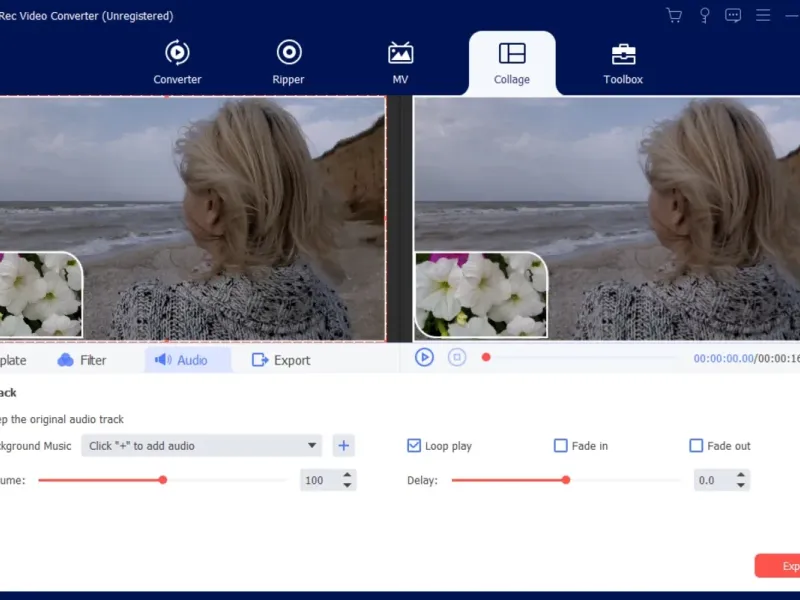
Task: Add audio with the plus button
Action: 343,445
